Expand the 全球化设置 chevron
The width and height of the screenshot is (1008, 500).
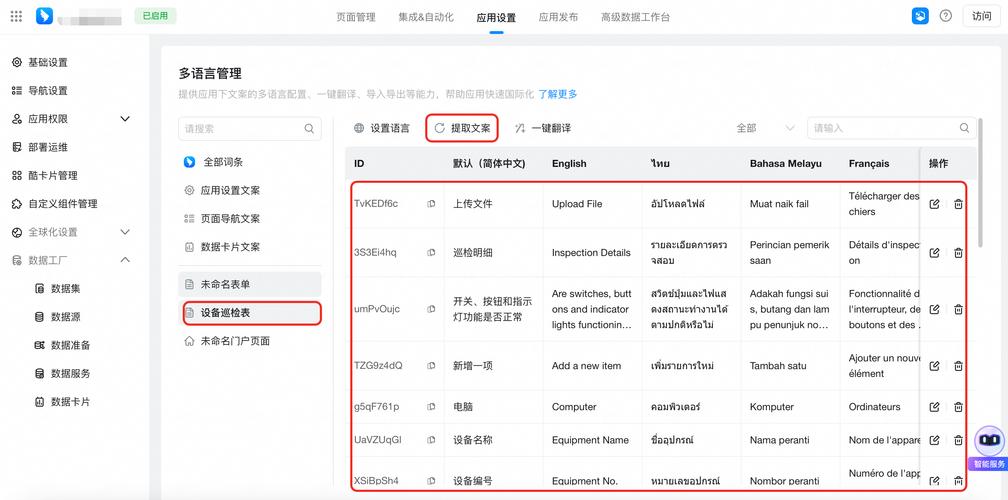point(125,232)
